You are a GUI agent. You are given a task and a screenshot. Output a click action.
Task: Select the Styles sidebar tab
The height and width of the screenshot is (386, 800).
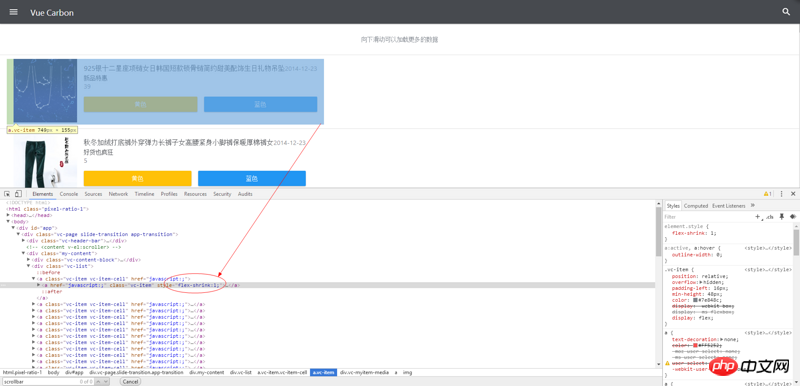(673, 205)
